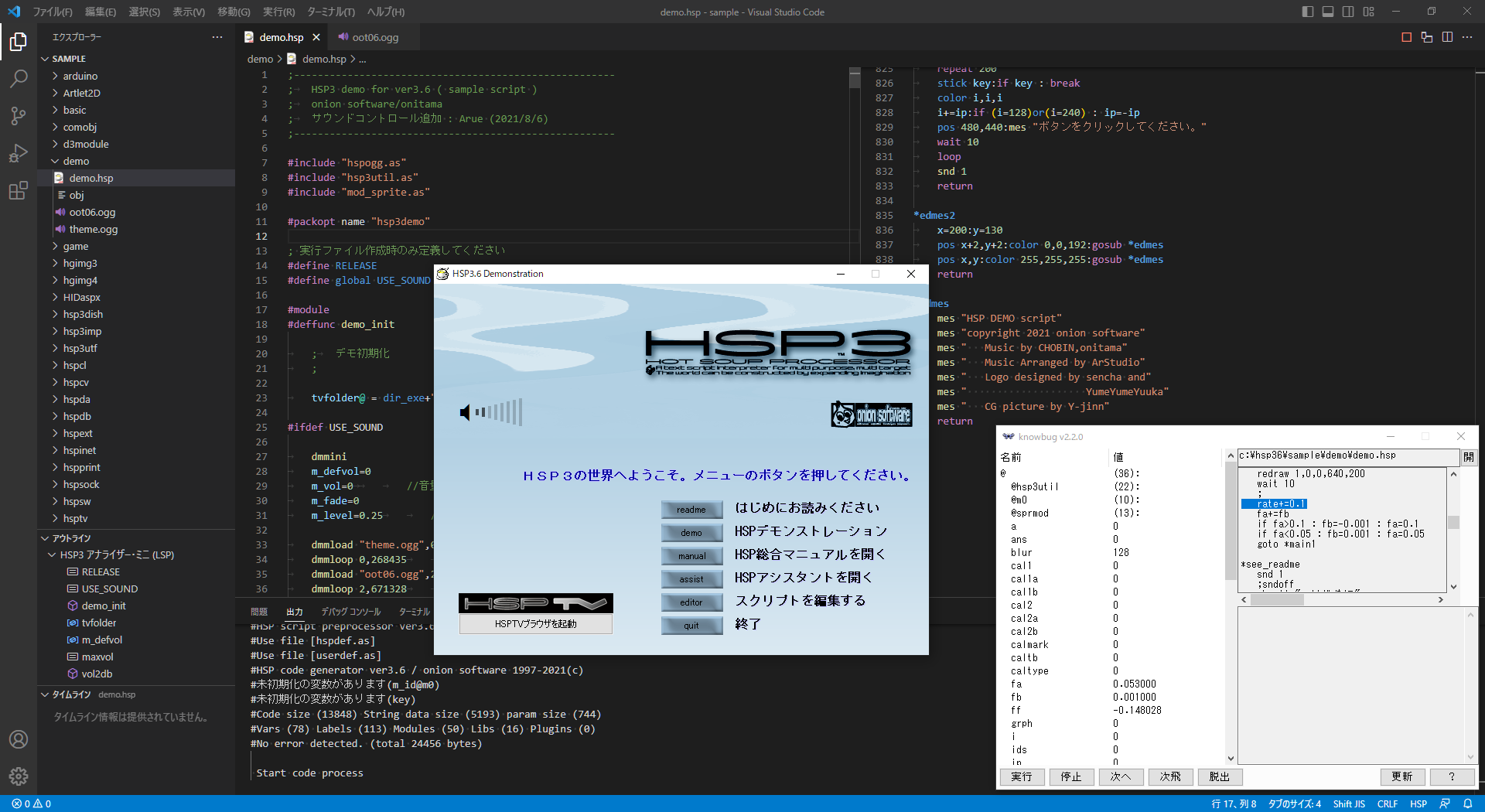Open the Manage settings gear icon
The image size is (1485, 812).
pyautogui.click(x=19, y=776)
